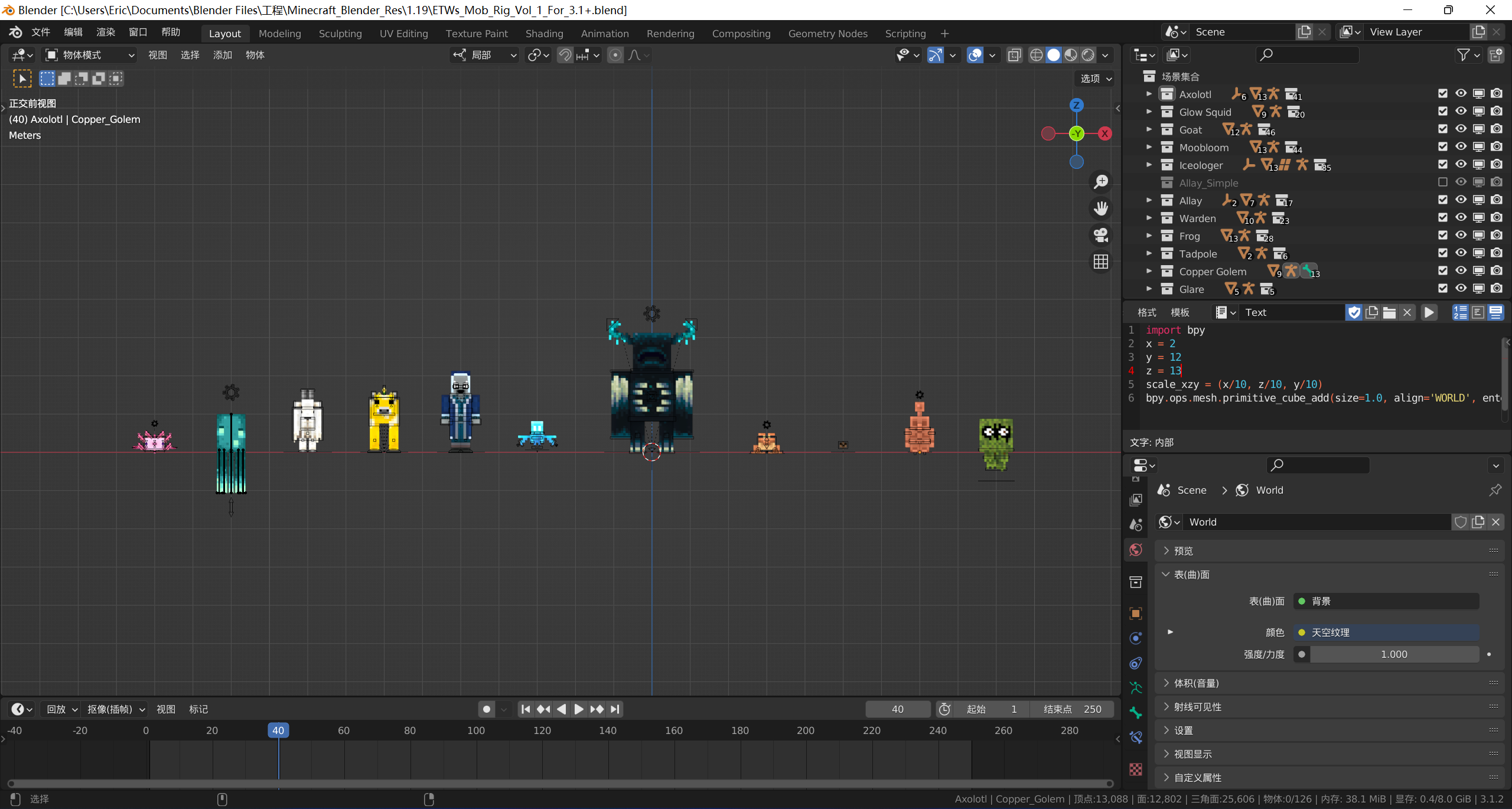The image size is (1512, 809).
Task: Switch to the Shading workspace tab
Action: pos(544,34)
